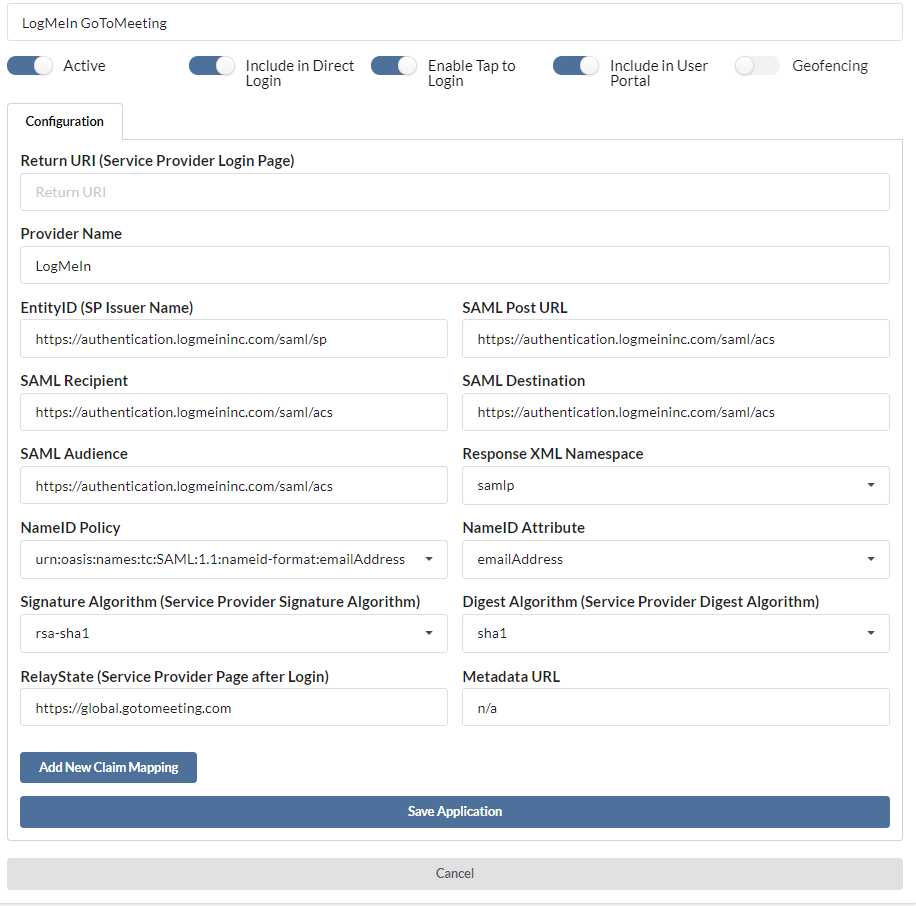The width and height of the screenshot is (916, 906).
Task: Click the Response XML Namespace label
Action: click(x=553, y=454)
